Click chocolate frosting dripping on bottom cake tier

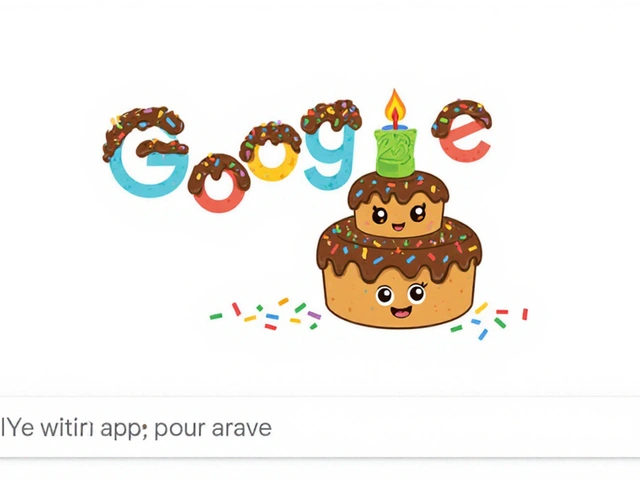[399, 253]
